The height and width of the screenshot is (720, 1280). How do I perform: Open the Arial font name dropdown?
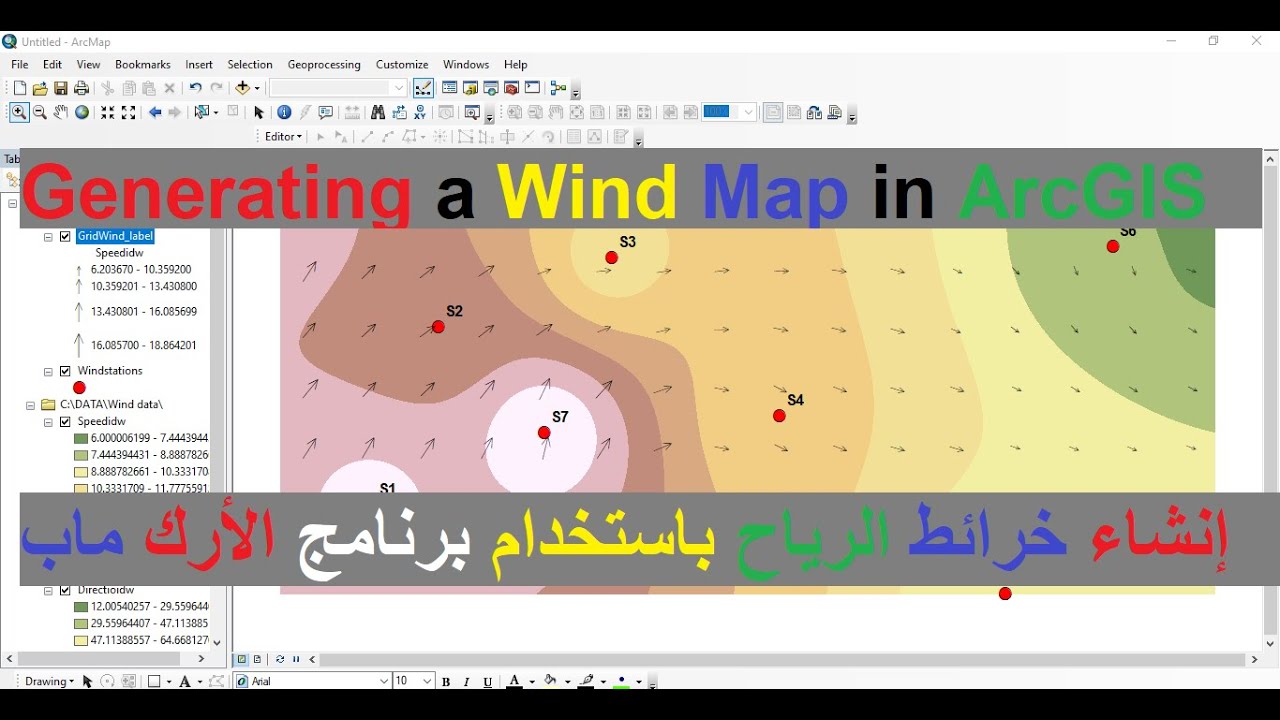pyautogui.click(x=384, y=682)
